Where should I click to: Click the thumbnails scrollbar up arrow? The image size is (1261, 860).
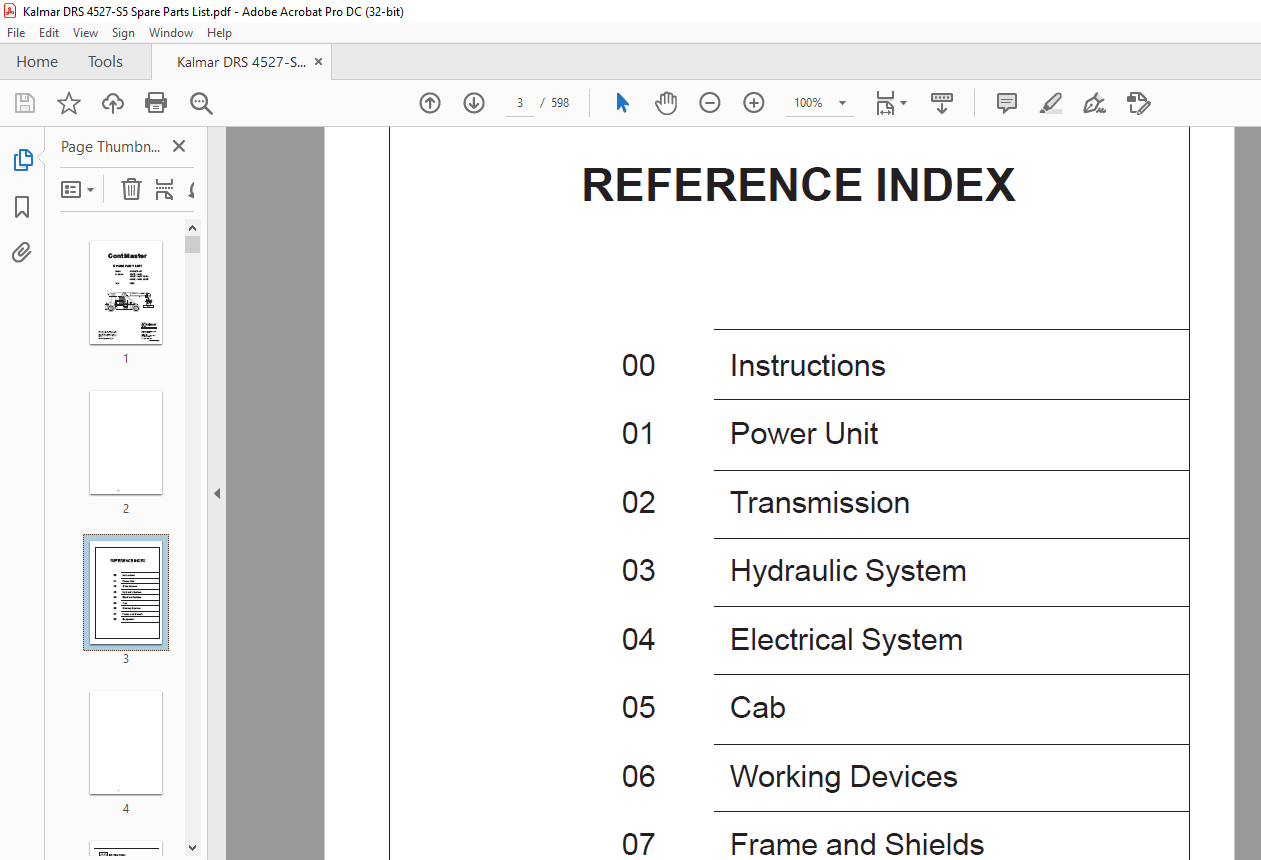tap(193, 228)
